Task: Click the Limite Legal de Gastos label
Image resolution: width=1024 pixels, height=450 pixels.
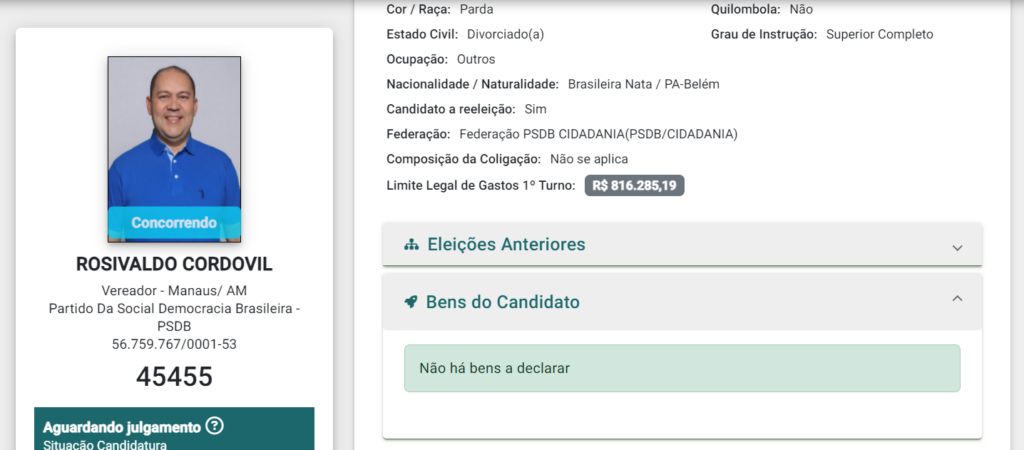Action: (x=480, y=186)
